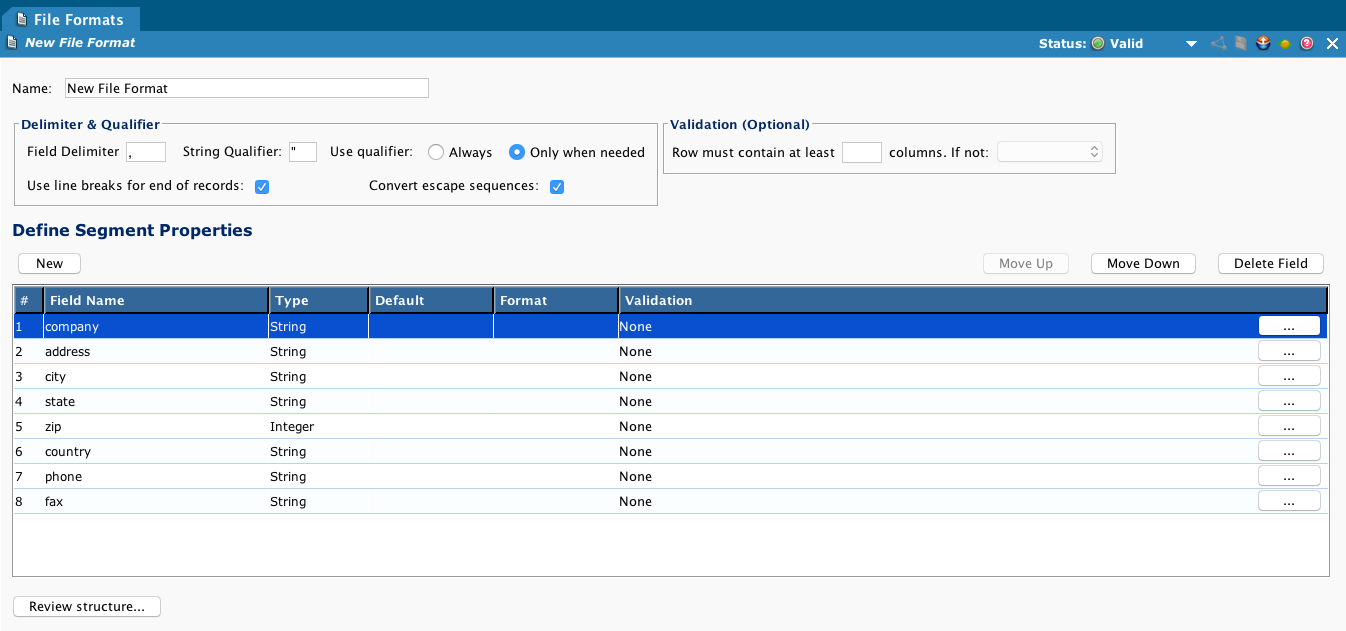
Task: Click the document icon on File Formats tab
Action: (x=22, y=19)
